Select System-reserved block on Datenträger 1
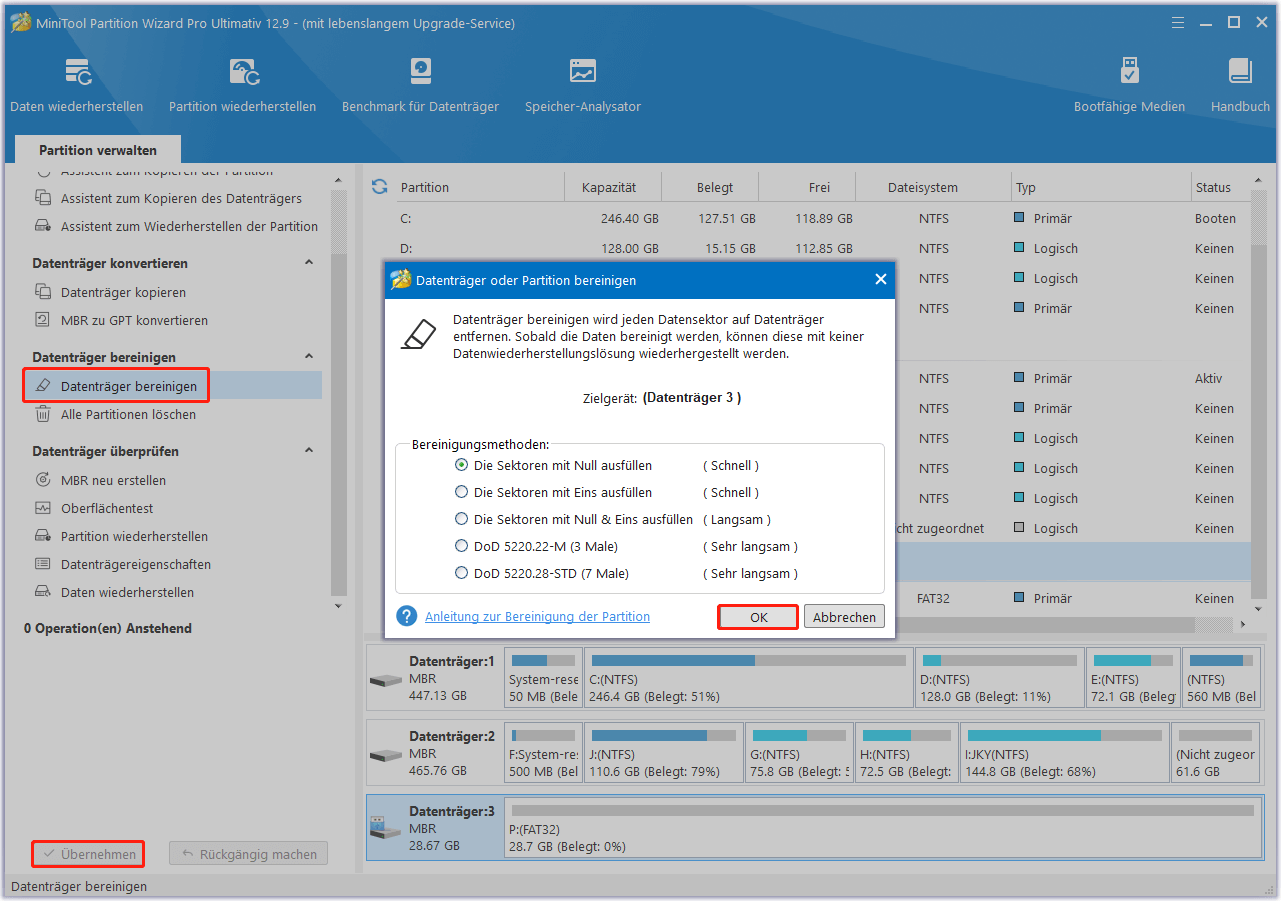The height and width of the screenshot is (901, 1281). [543, 678]
